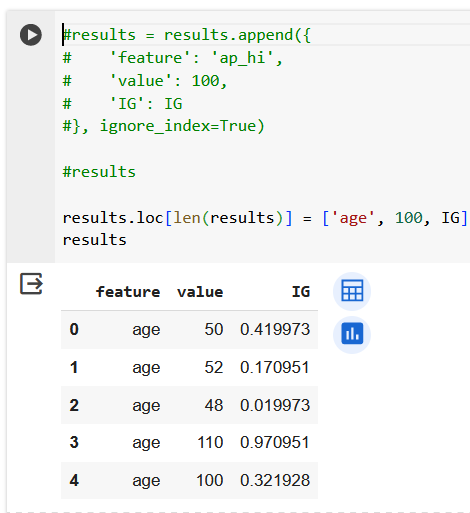Click the 'IG' column header
Screen dimensions: 470x513
(x=301, y=292)
